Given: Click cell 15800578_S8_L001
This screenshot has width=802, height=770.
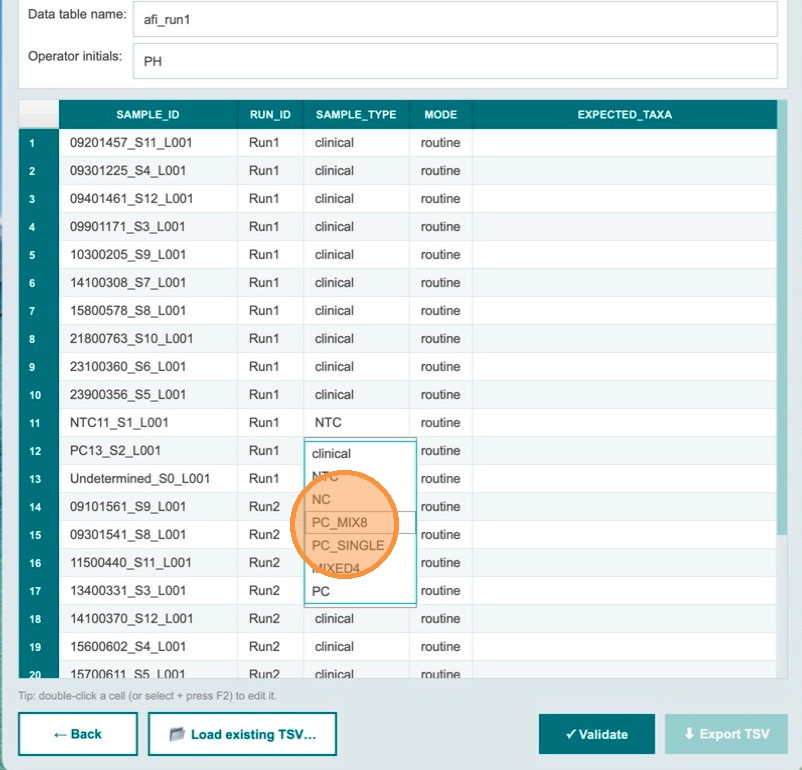Looking at the screenshot, I should [148, 311].
